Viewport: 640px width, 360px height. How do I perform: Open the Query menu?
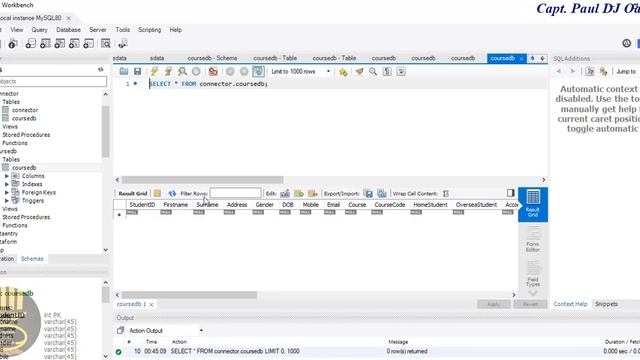40,30
